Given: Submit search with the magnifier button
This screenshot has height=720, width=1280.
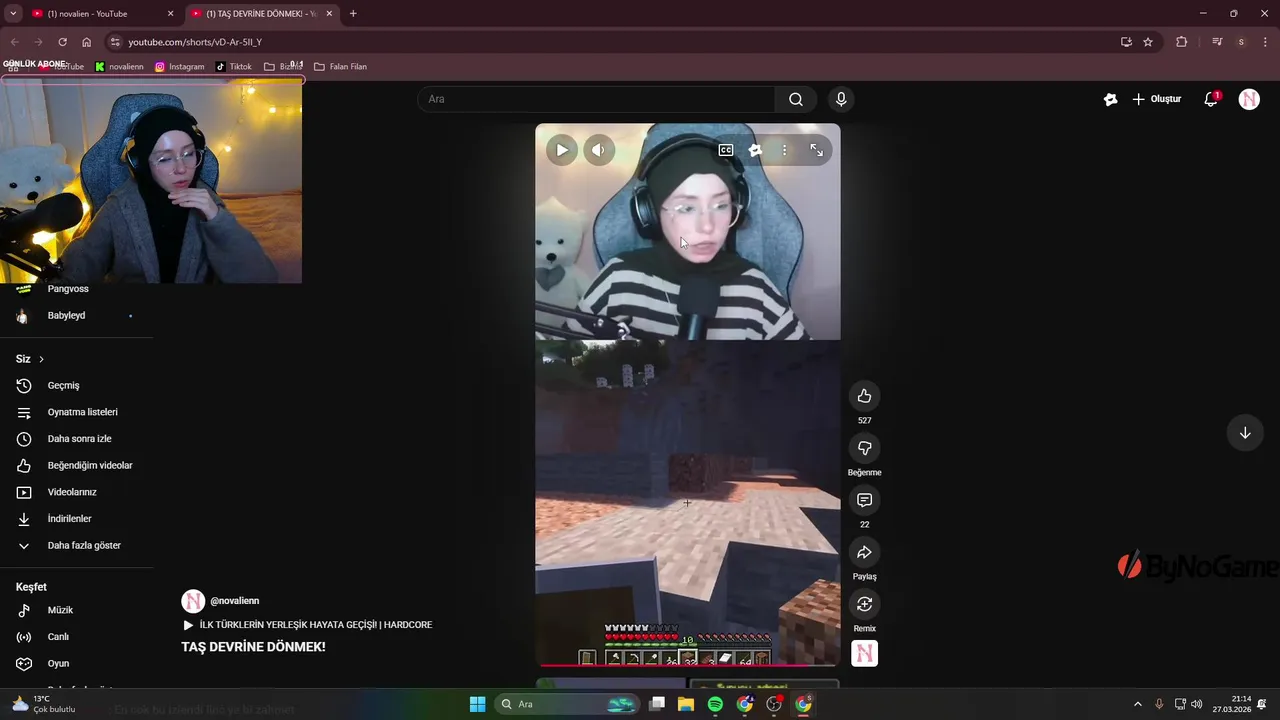Looking at the screenshot, I should point(796,99).
